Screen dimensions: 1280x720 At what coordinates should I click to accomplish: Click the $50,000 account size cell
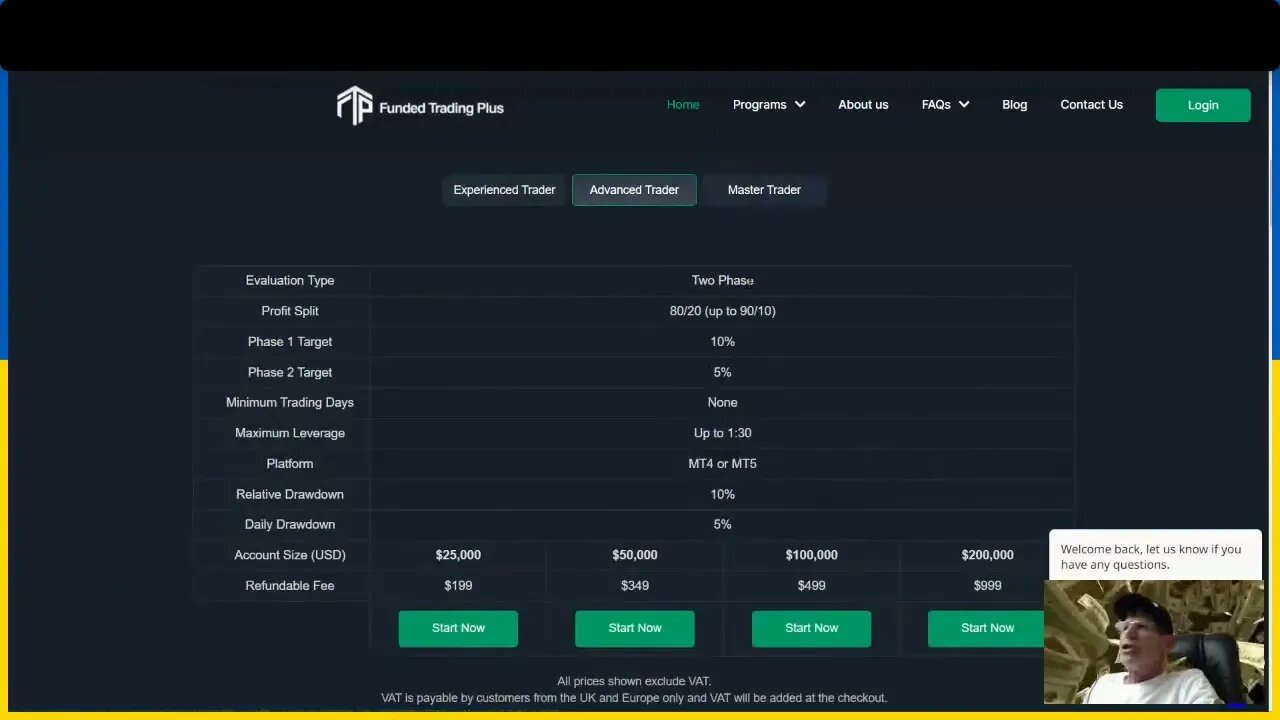[635, 555]
